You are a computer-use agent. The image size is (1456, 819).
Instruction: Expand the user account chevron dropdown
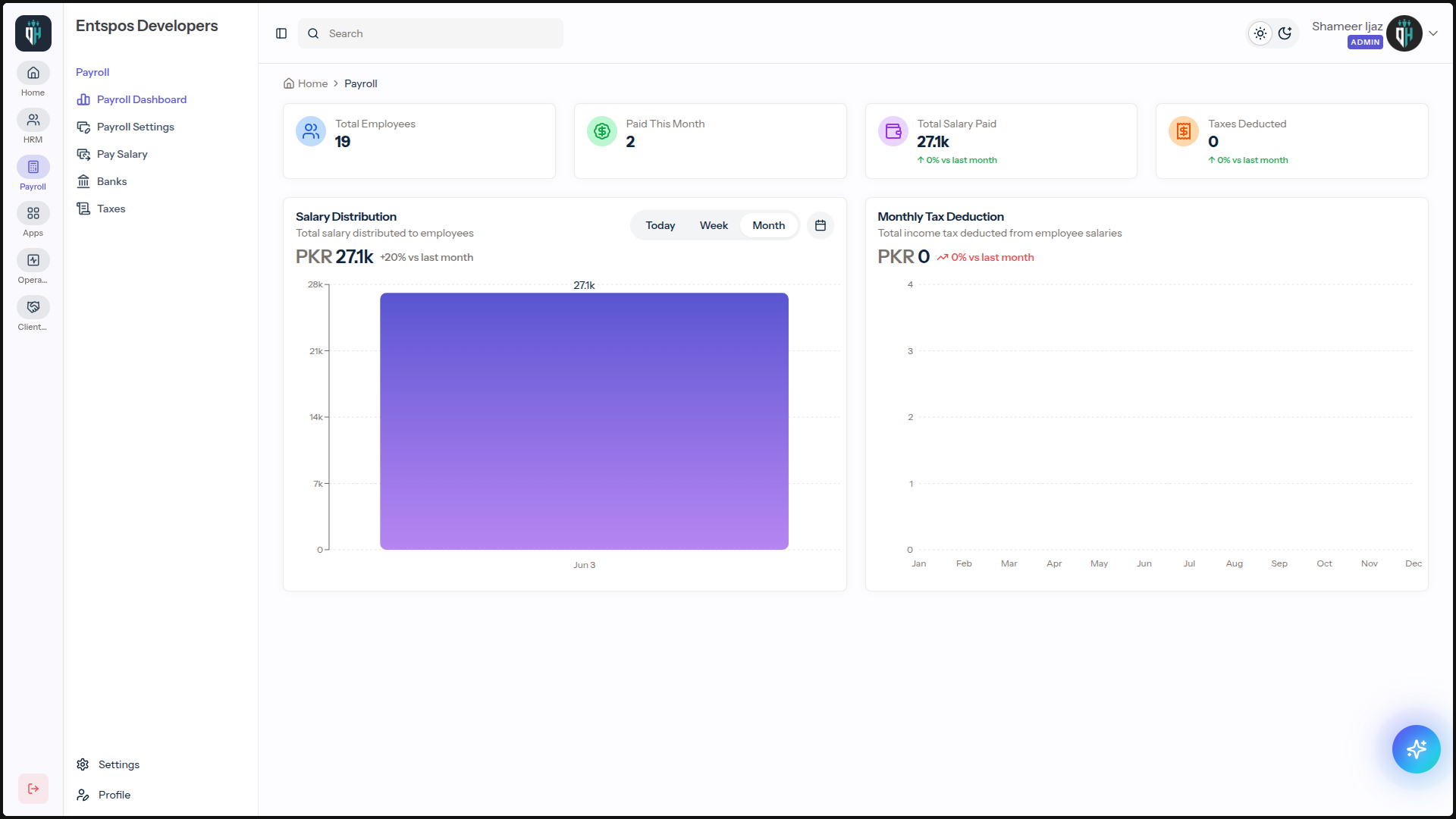[1433, 33]
